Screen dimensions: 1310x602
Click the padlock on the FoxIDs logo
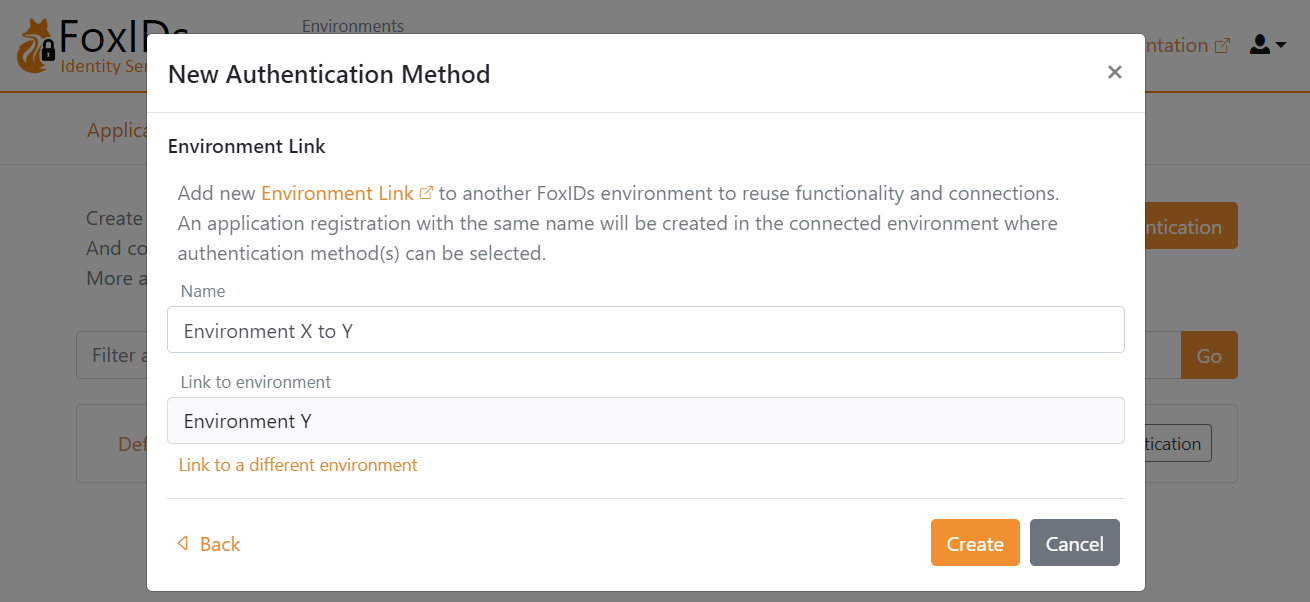(47, 53)
